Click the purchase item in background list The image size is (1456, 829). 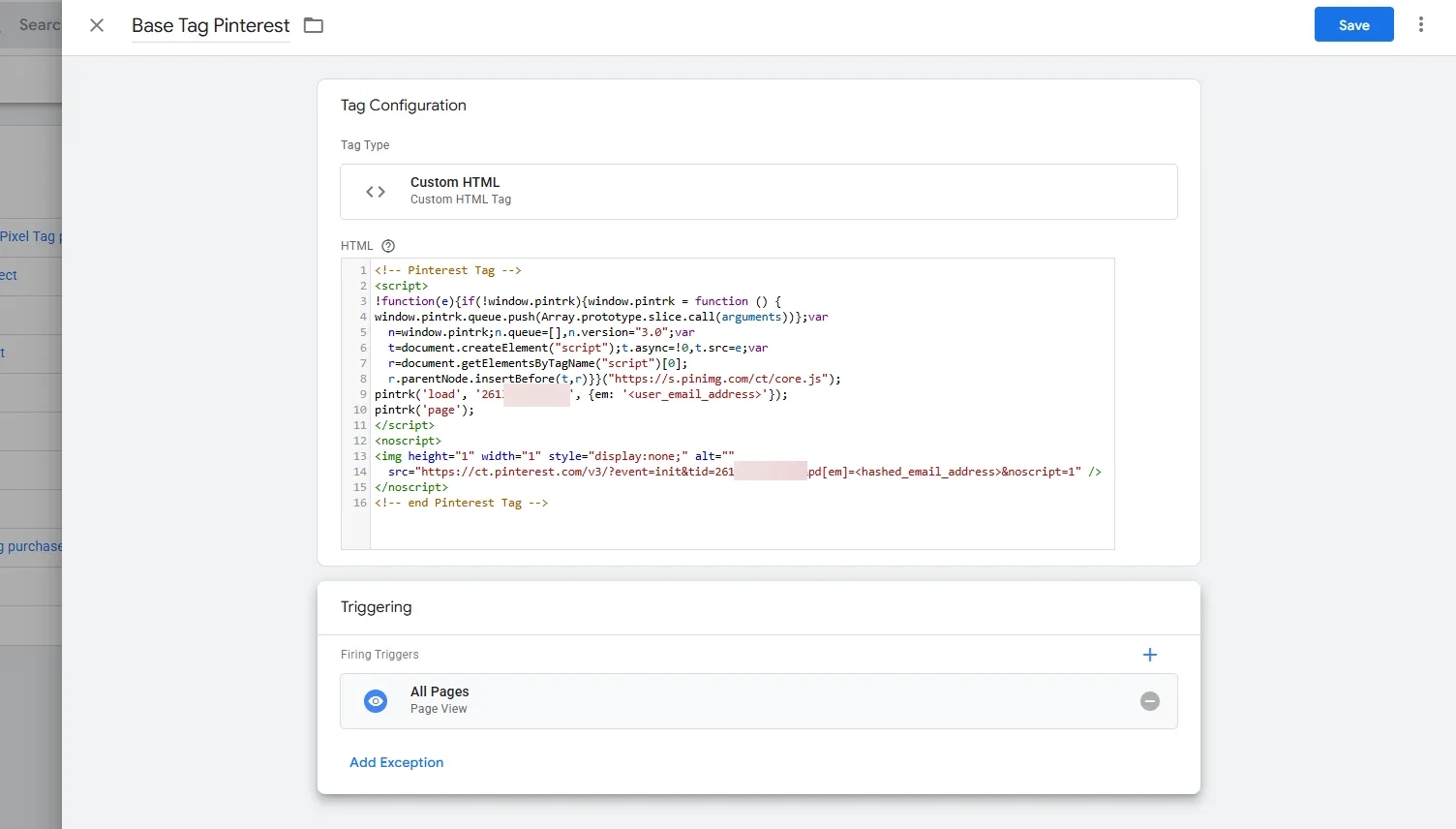coord(31,546)
